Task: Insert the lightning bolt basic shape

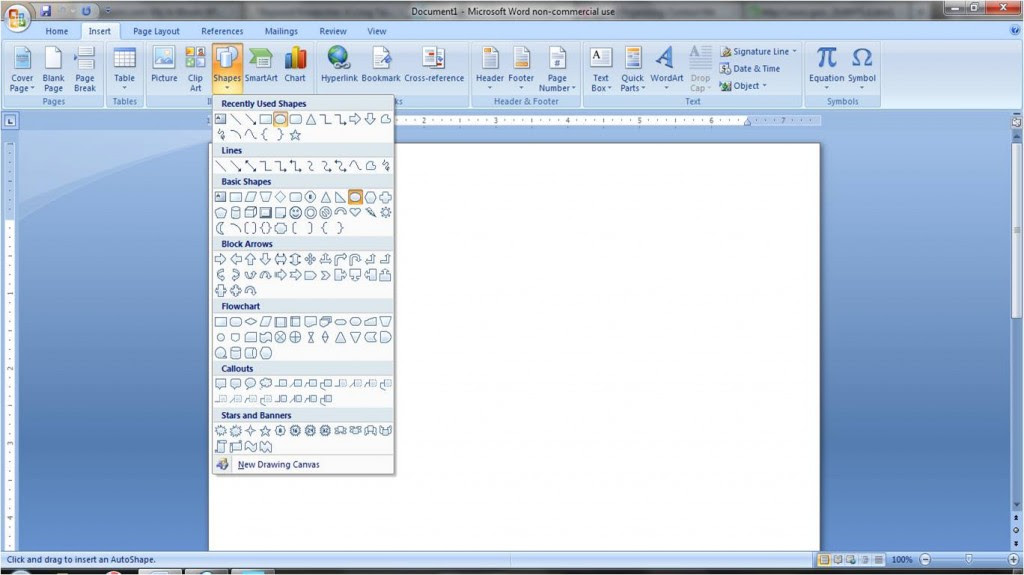Action: coord(370,212)
